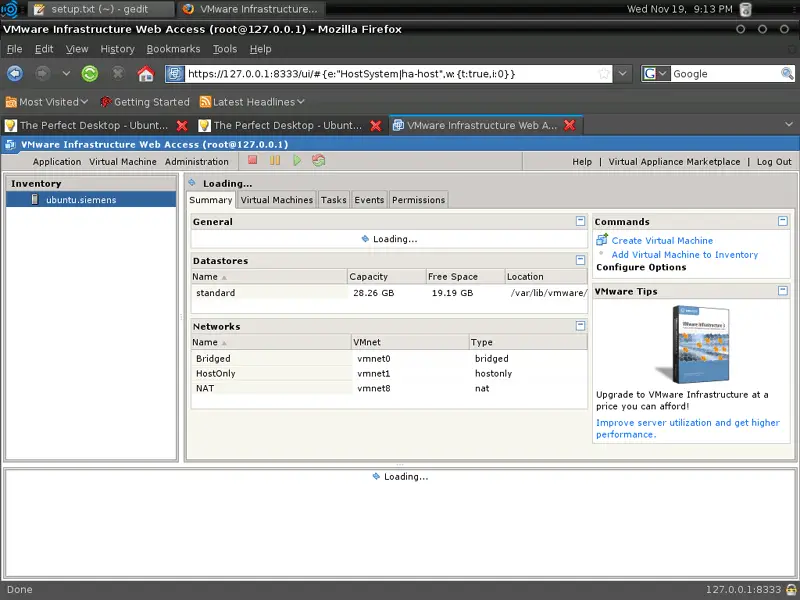Select the HostOnly network row
Viewport: 800px width, 600px height.
point(389,373)
